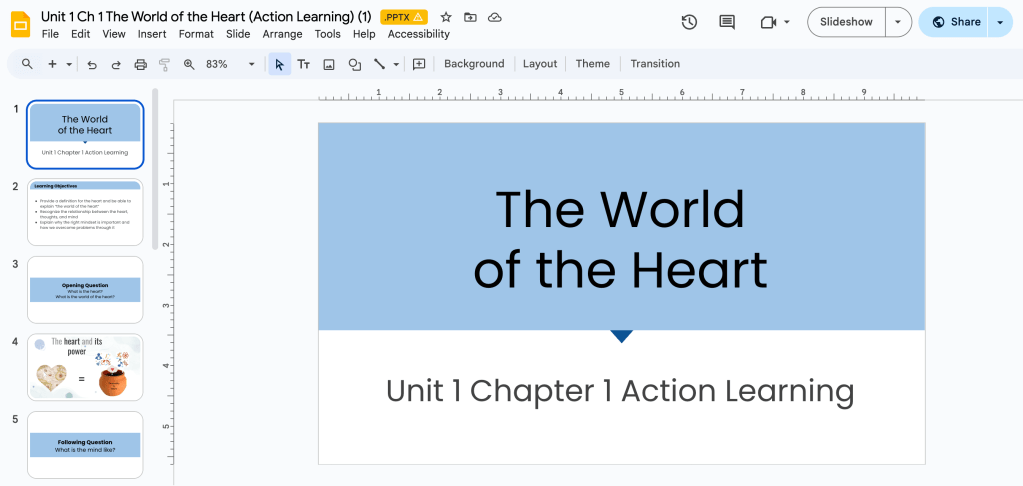Select the Text box tool

[x=303, y=64]
